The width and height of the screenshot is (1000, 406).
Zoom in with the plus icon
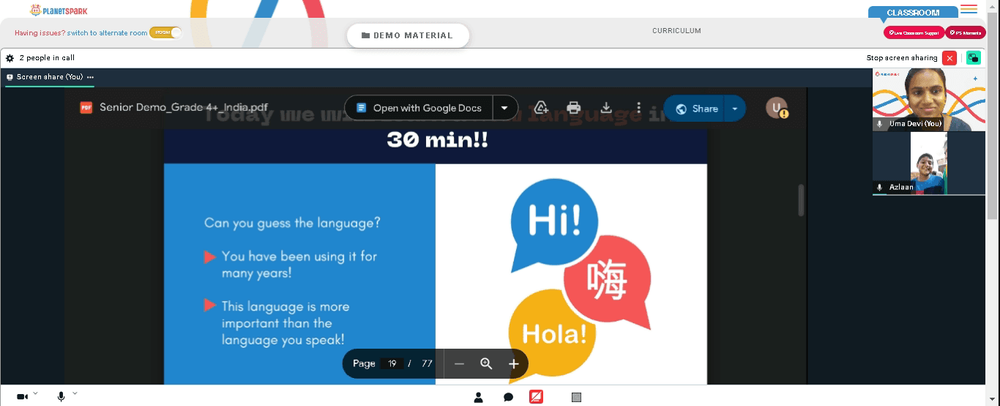click(x=513, y=364)
